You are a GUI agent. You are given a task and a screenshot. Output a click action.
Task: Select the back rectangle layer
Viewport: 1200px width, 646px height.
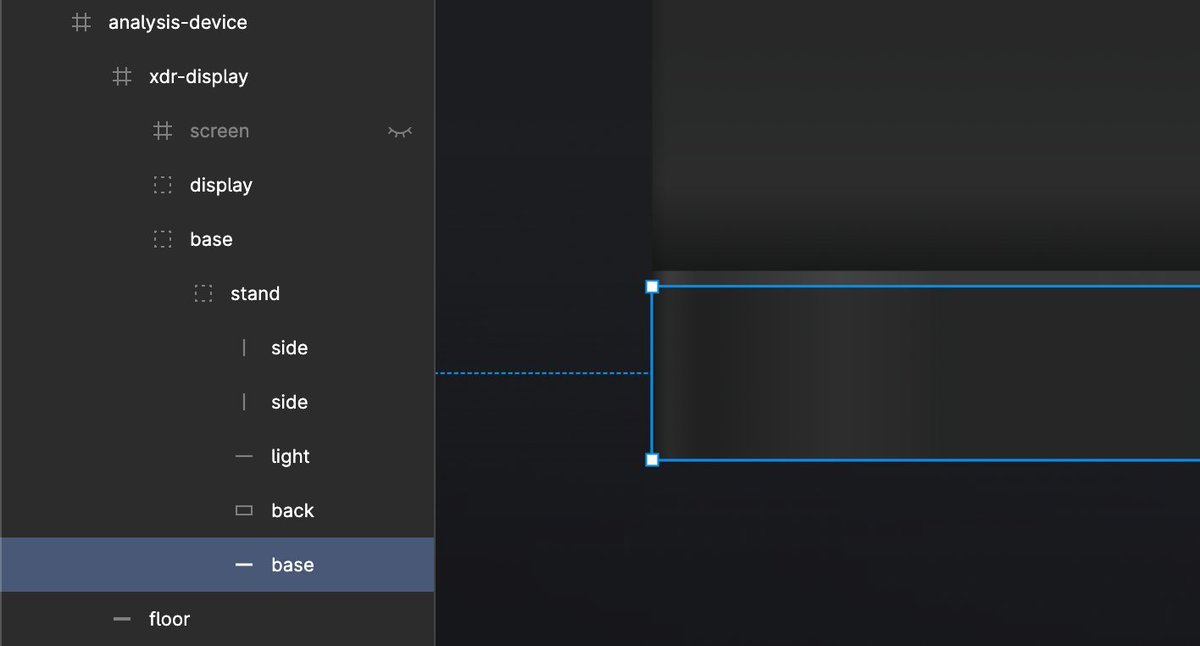tap(292, 510)
